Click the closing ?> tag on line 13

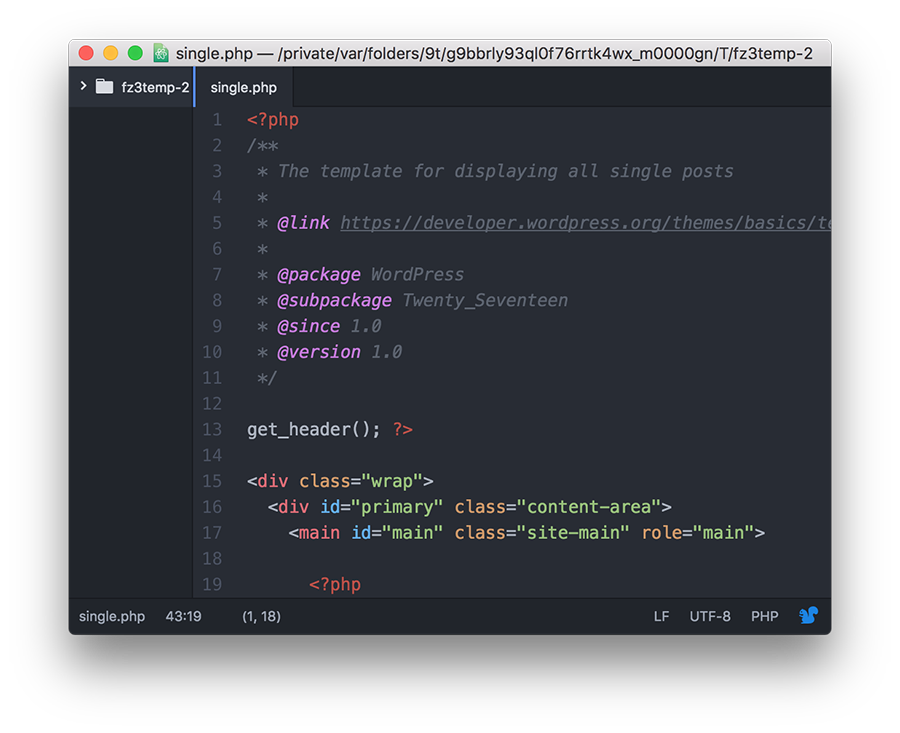402,429
